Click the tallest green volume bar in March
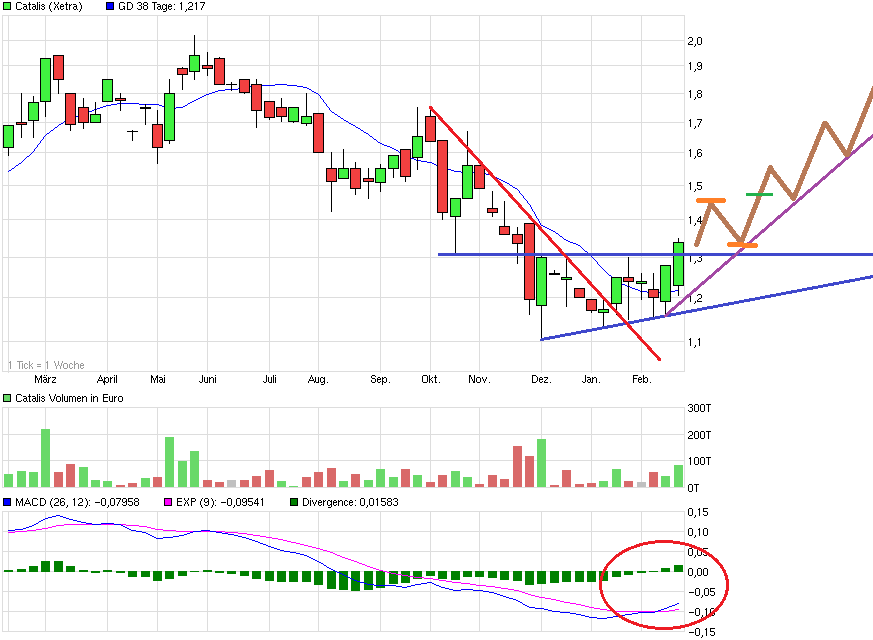Image resolution: width=873 pixels, height=640 pixels. 45,458
